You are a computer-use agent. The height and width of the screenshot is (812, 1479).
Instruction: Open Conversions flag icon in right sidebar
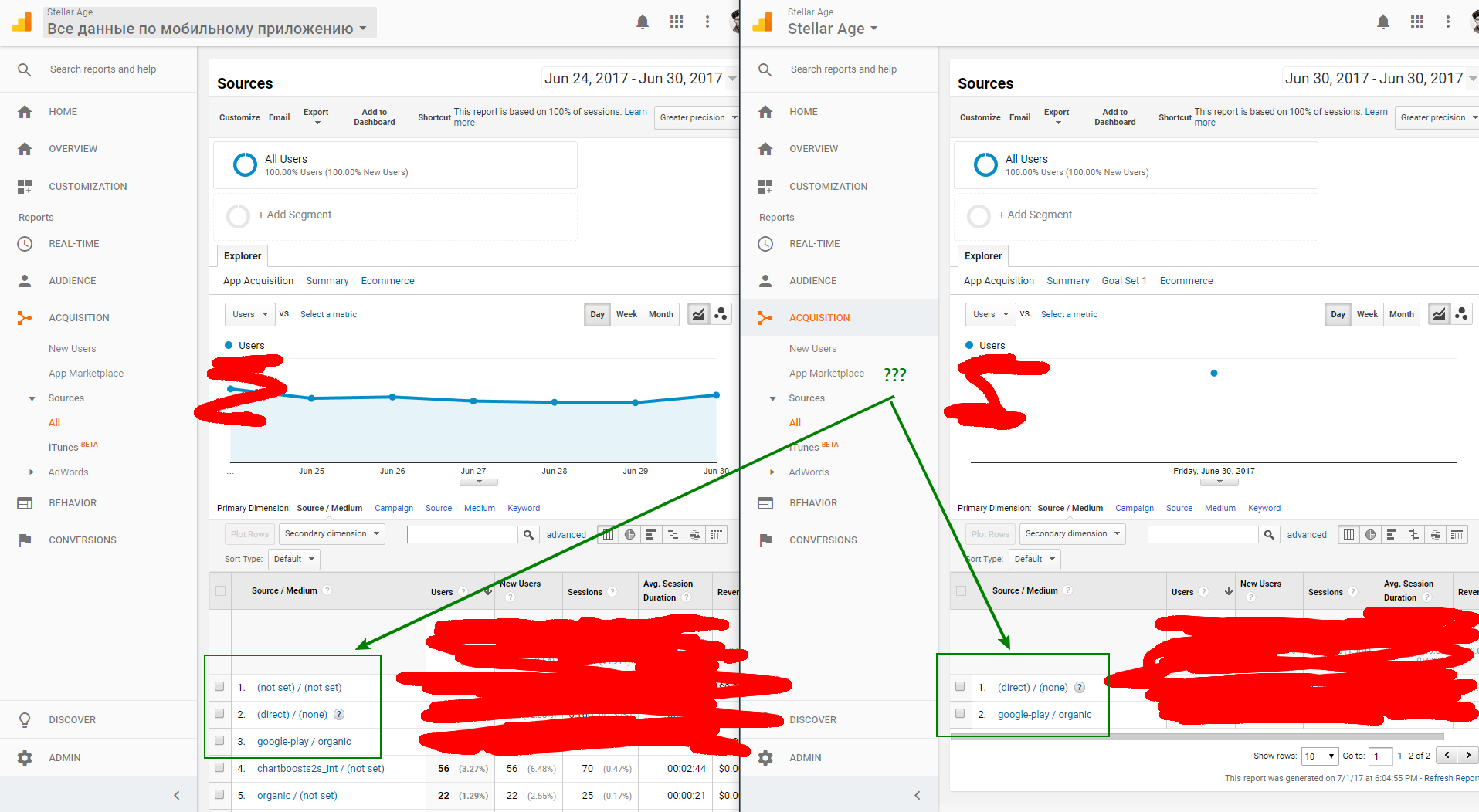tap(765, 540)
